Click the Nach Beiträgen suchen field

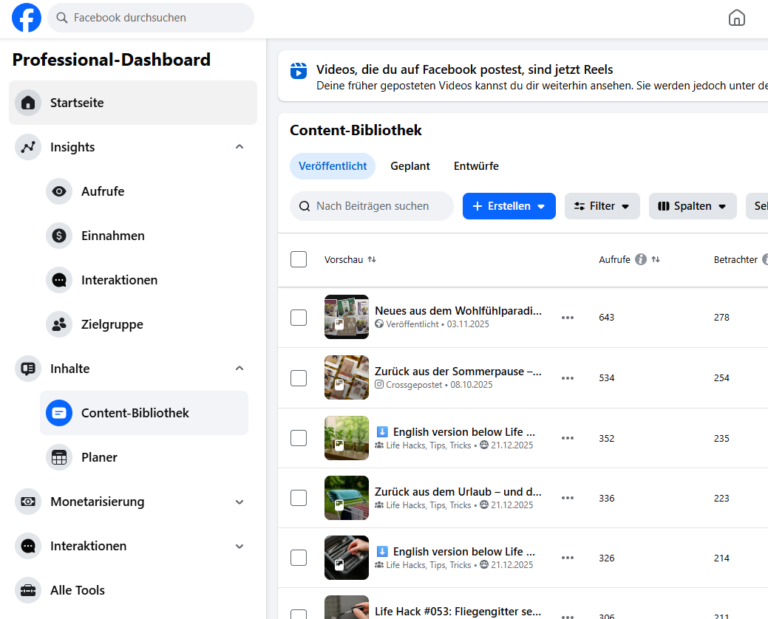[x=372, y=206]
